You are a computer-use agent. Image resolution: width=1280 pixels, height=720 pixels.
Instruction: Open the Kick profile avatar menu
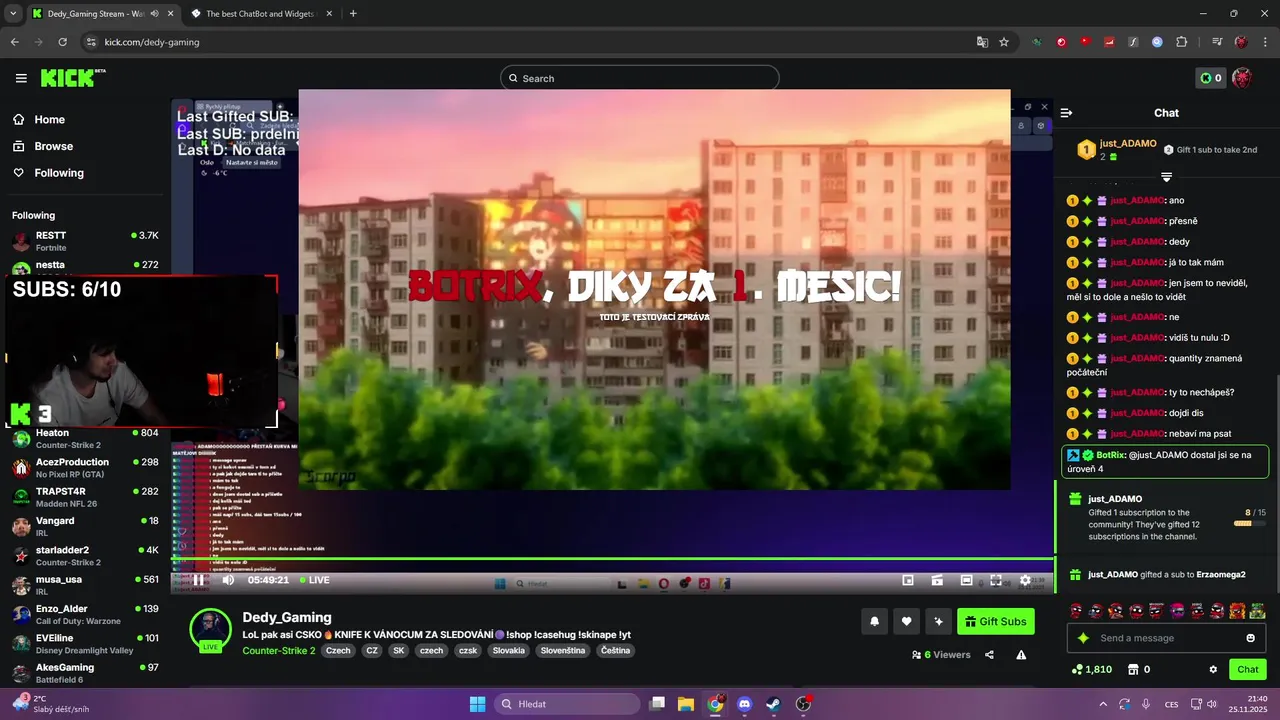[x=1242, y=78]
